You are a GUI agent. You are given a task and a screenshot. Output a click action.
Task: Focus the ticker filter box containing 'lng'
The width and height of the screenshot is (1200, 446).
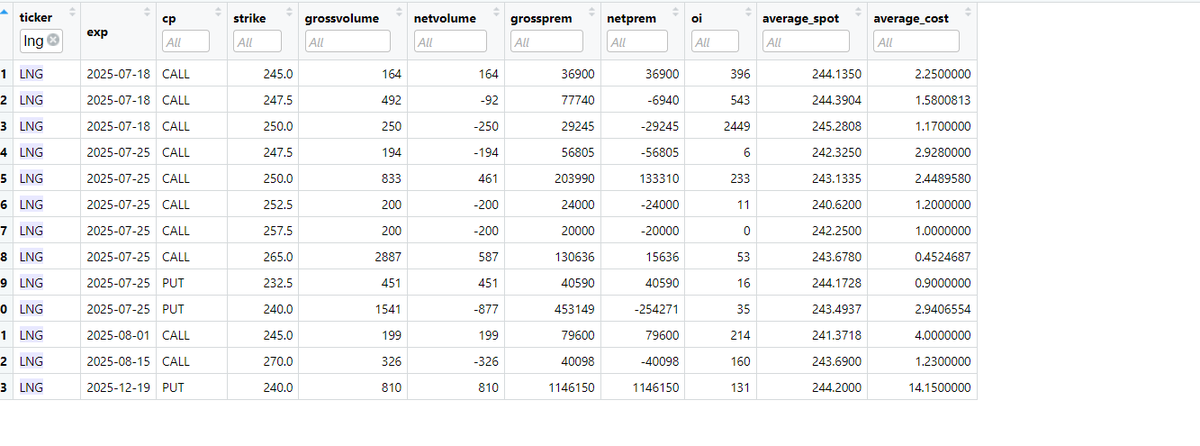[x=42, y=40]
